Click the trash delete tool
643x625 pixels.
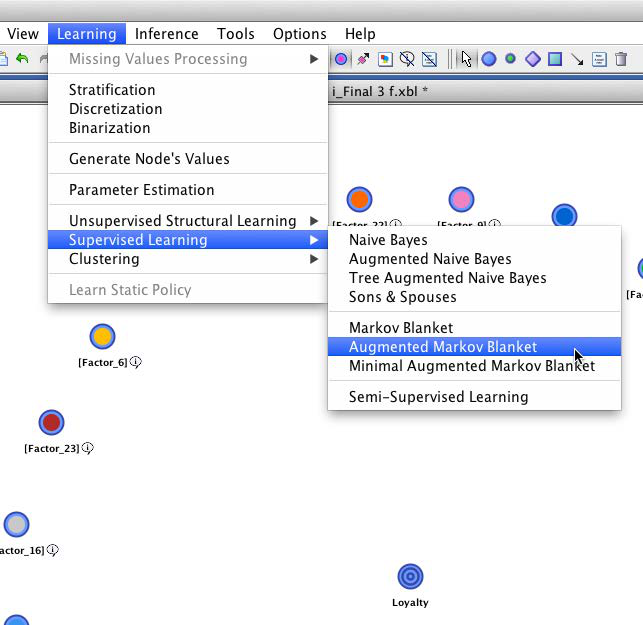pyautogui.click(x=621, y=59)
